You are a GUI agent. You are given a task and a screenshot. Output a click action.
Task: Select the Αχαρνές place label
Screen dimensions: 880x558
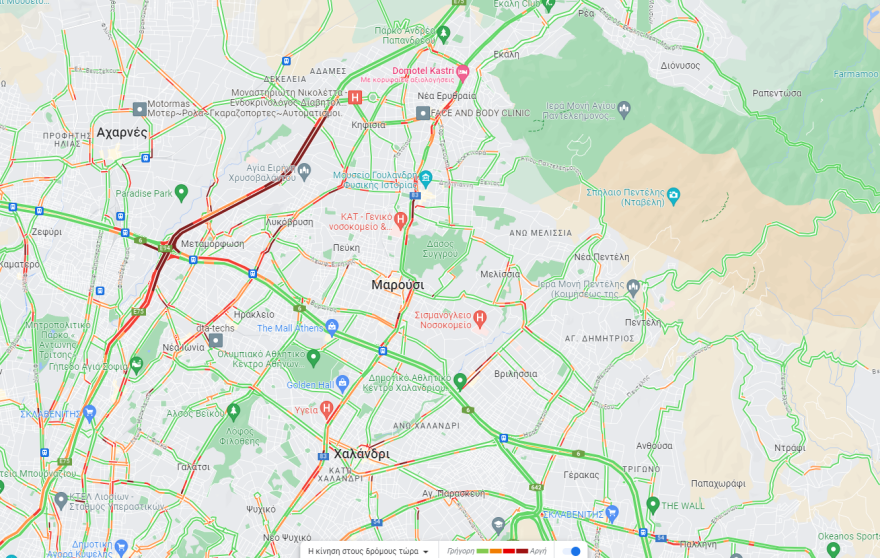122,132
